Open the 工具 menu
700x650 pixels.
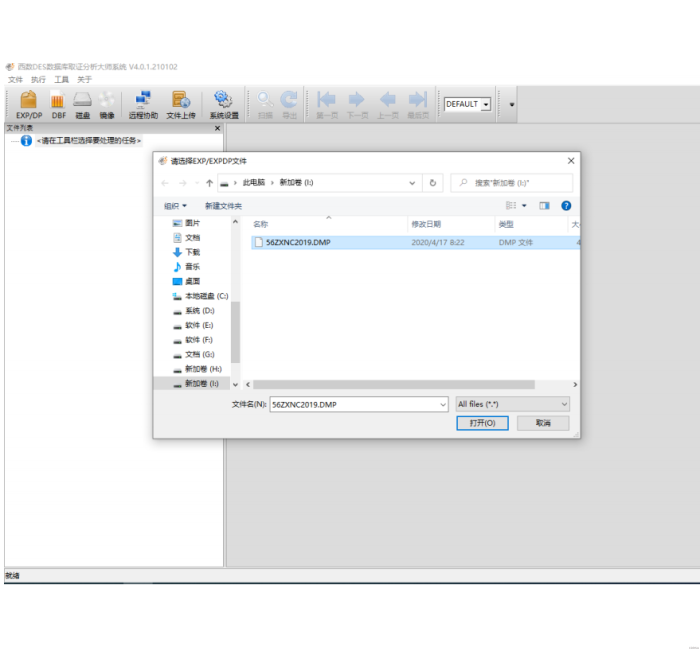pyautogui.click(x=62, y=79)
